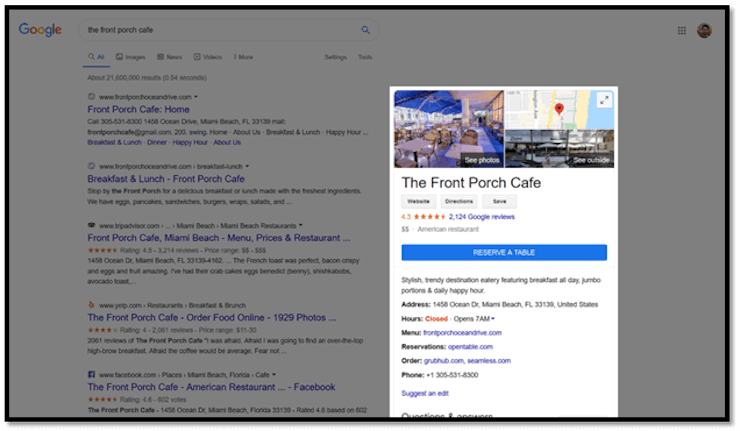The width and height of the screenshot is (740, 431).
Task: Open the Google apps grid icon
Action: click(x=681, y=31)
